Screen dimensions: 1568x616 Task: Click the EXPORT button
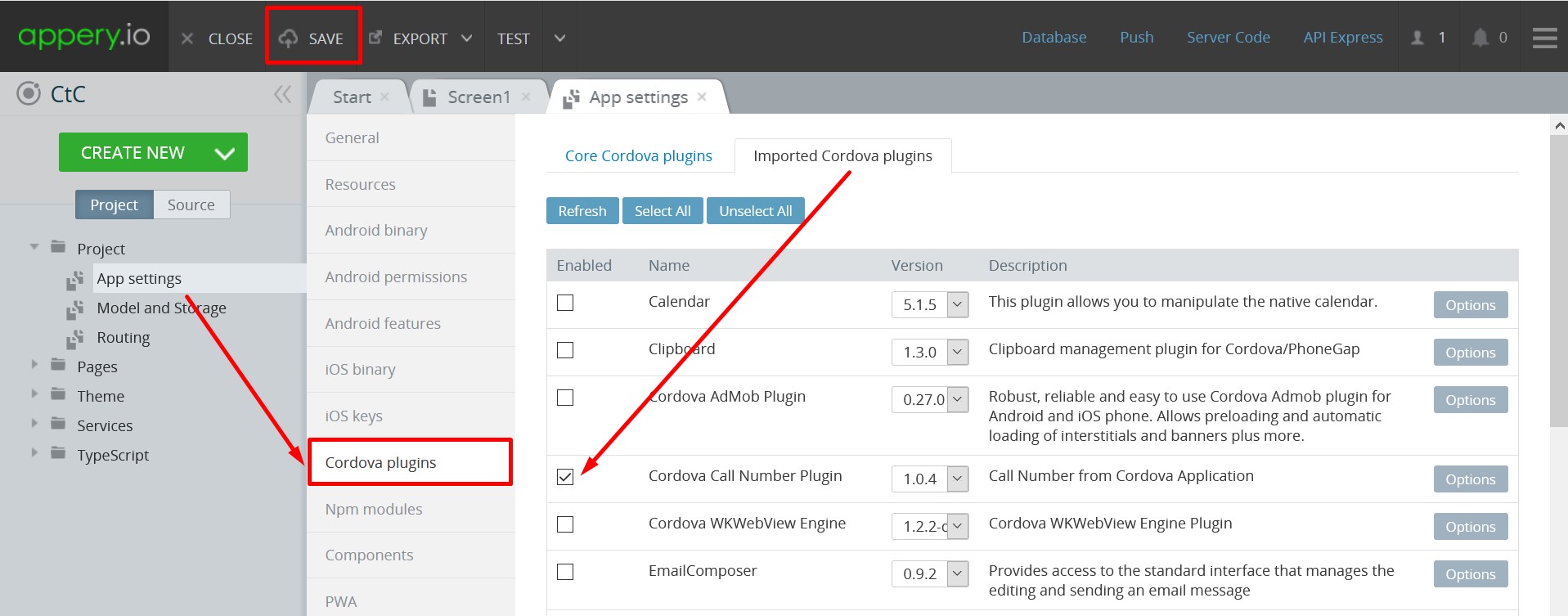tap(408, 38)
